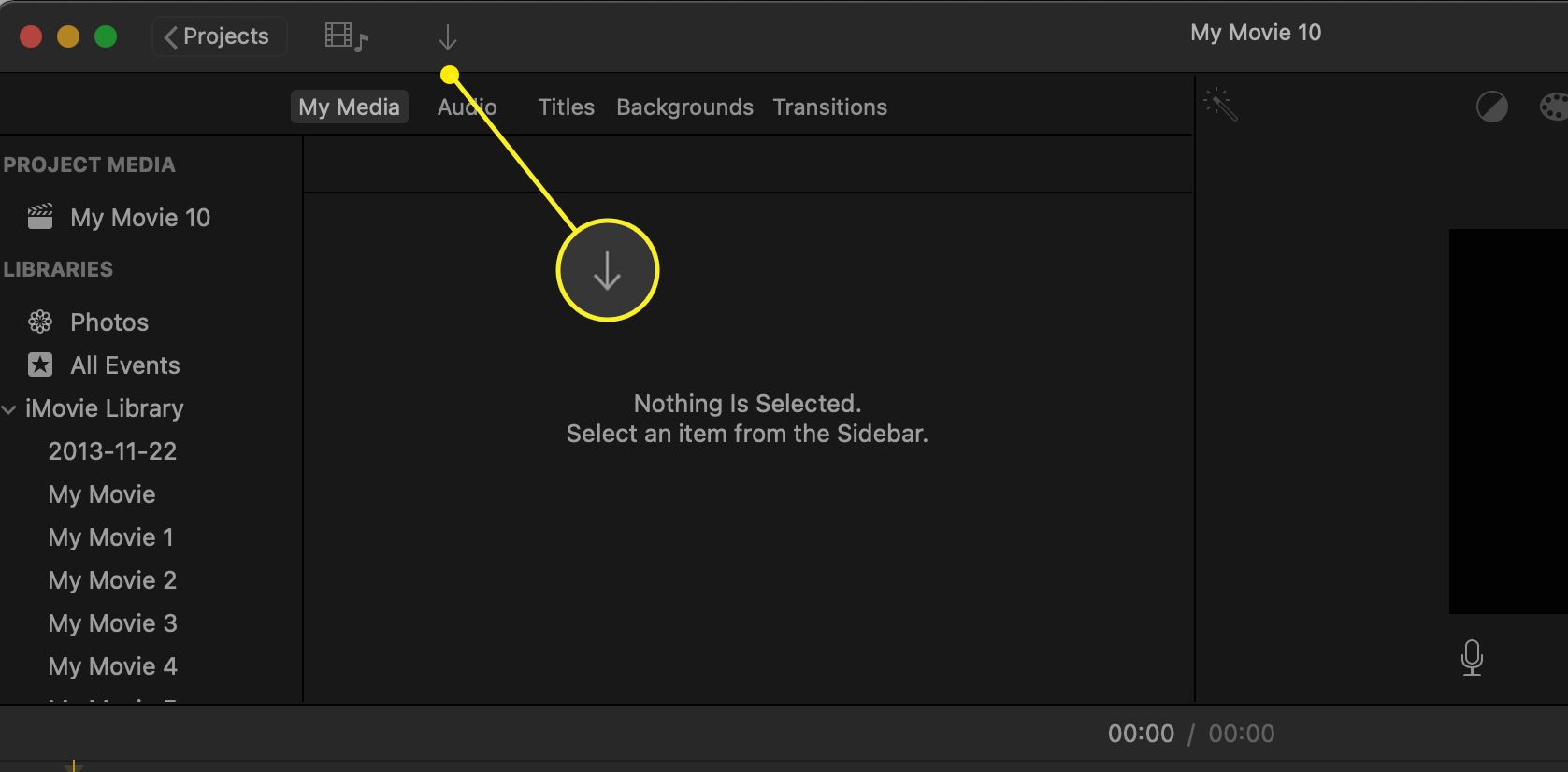Select the 'My Movie' event
The width and height of the screenshot is (1568, 772).
[102, 494]
